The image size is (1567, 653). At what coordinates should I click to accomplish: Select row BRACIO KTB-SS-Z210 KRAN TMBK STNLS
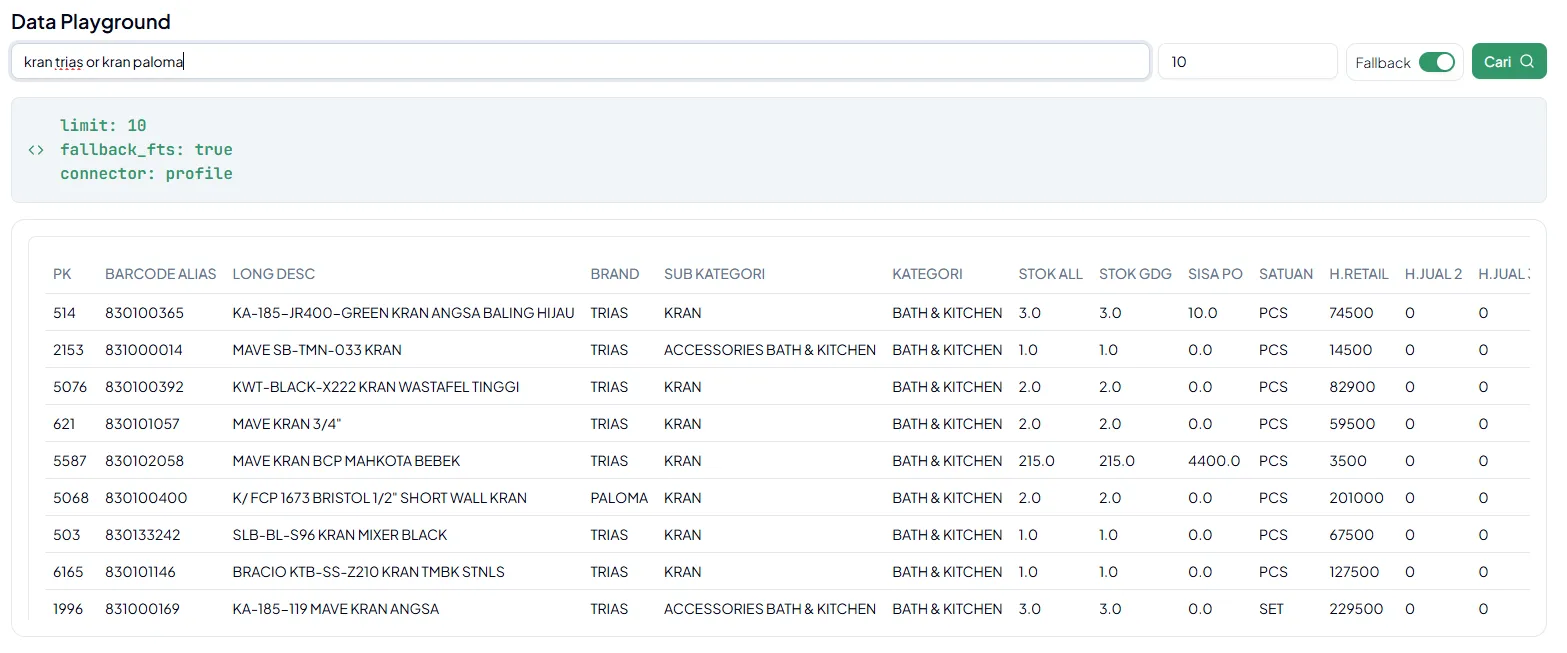coord(788,572)
